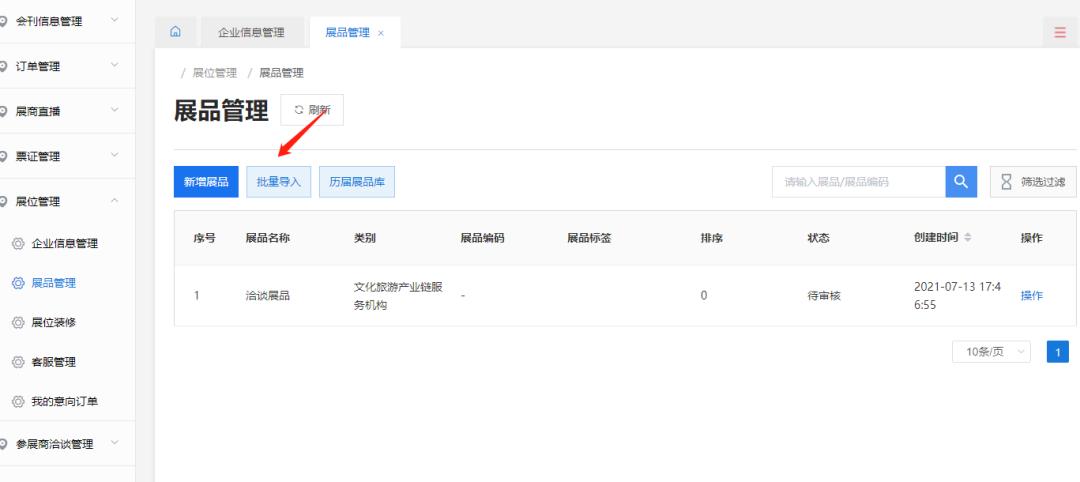1080x482 pixels.
Task: Click the red hamburger menu icon
Action: point(1060,32)
